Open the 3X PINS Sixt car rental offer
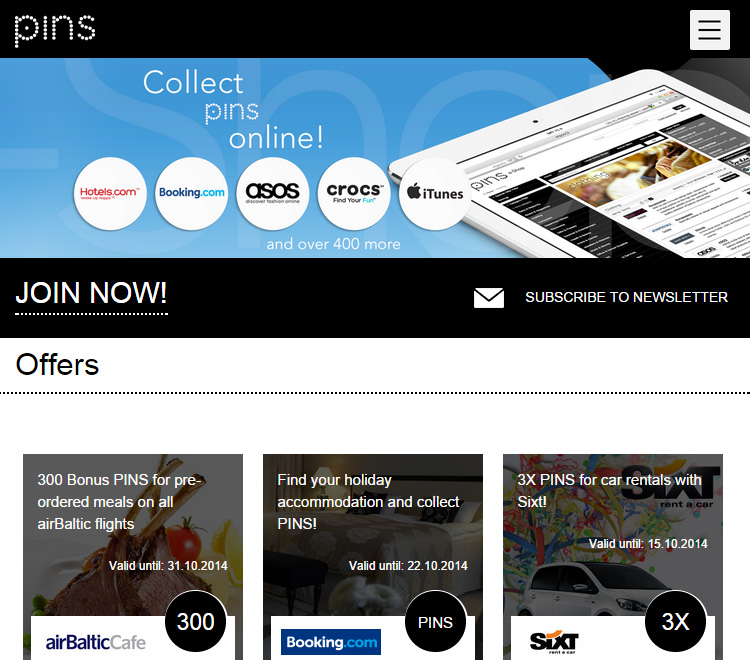 [x=613, y=557]
